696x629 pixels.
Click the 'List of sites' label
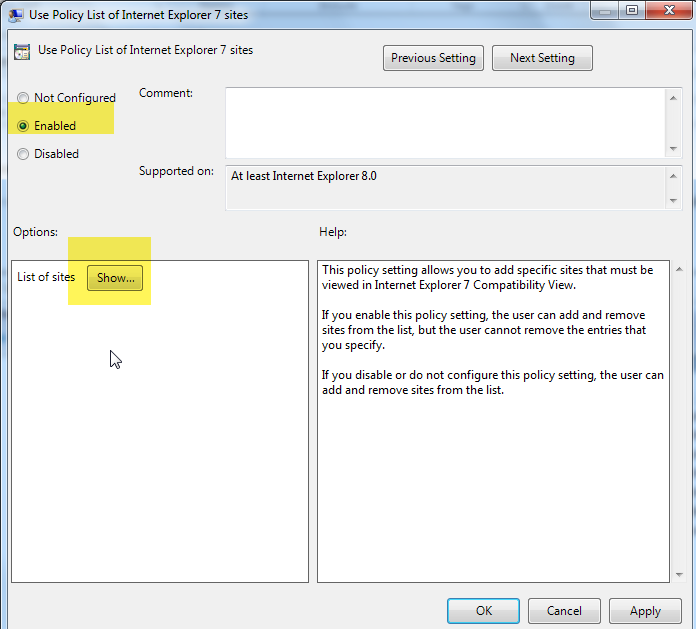tap(46, 277)
